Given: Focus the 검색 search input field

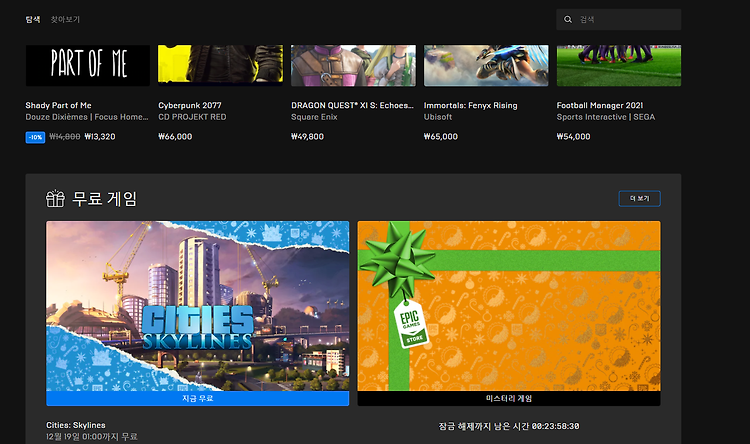Looking at the screenshot, I should coord(618,20).
